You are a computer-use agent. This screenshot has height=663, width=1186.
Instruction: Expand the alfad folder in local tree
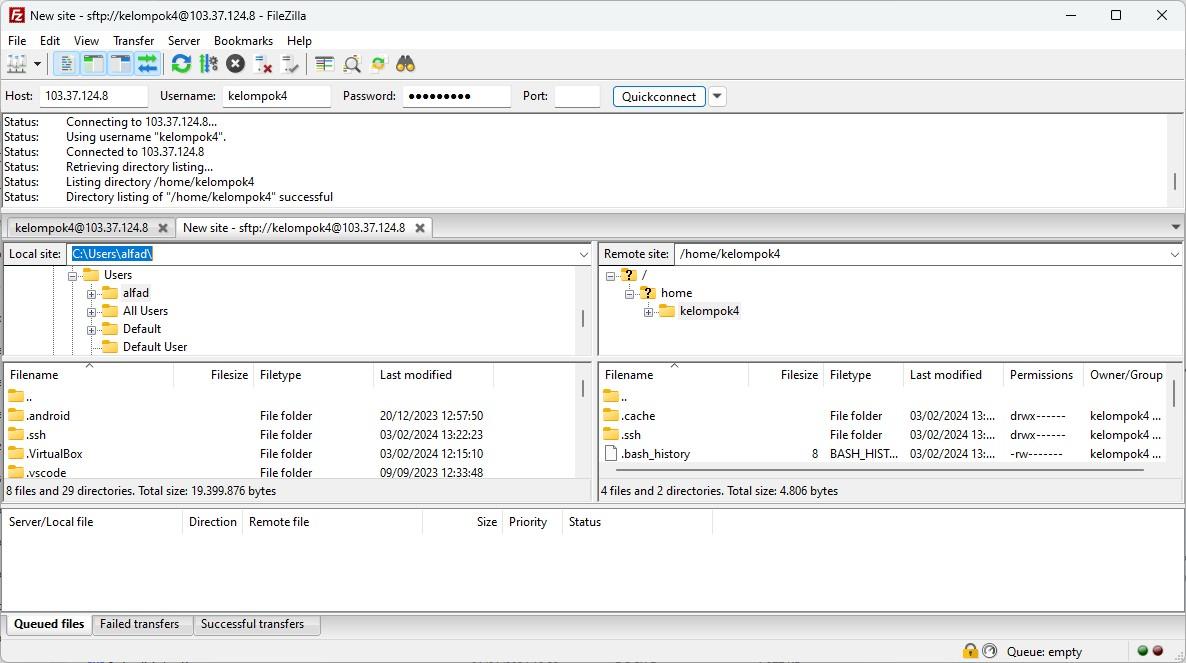point(91,294)
